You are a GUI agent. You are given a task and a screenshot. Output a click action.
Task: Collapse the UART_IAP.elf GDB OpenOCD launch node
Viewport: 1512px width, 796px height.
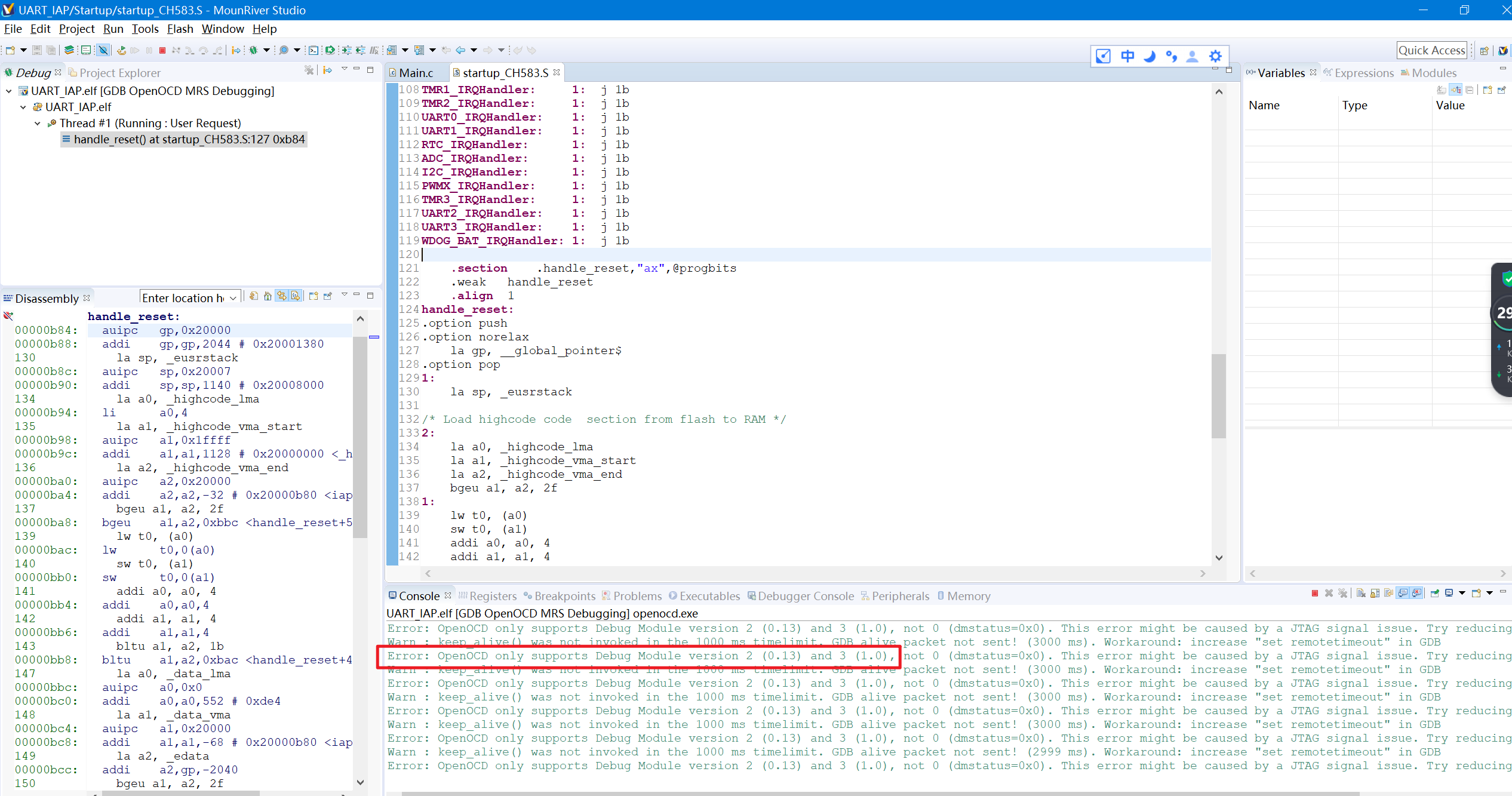(9, 91)
